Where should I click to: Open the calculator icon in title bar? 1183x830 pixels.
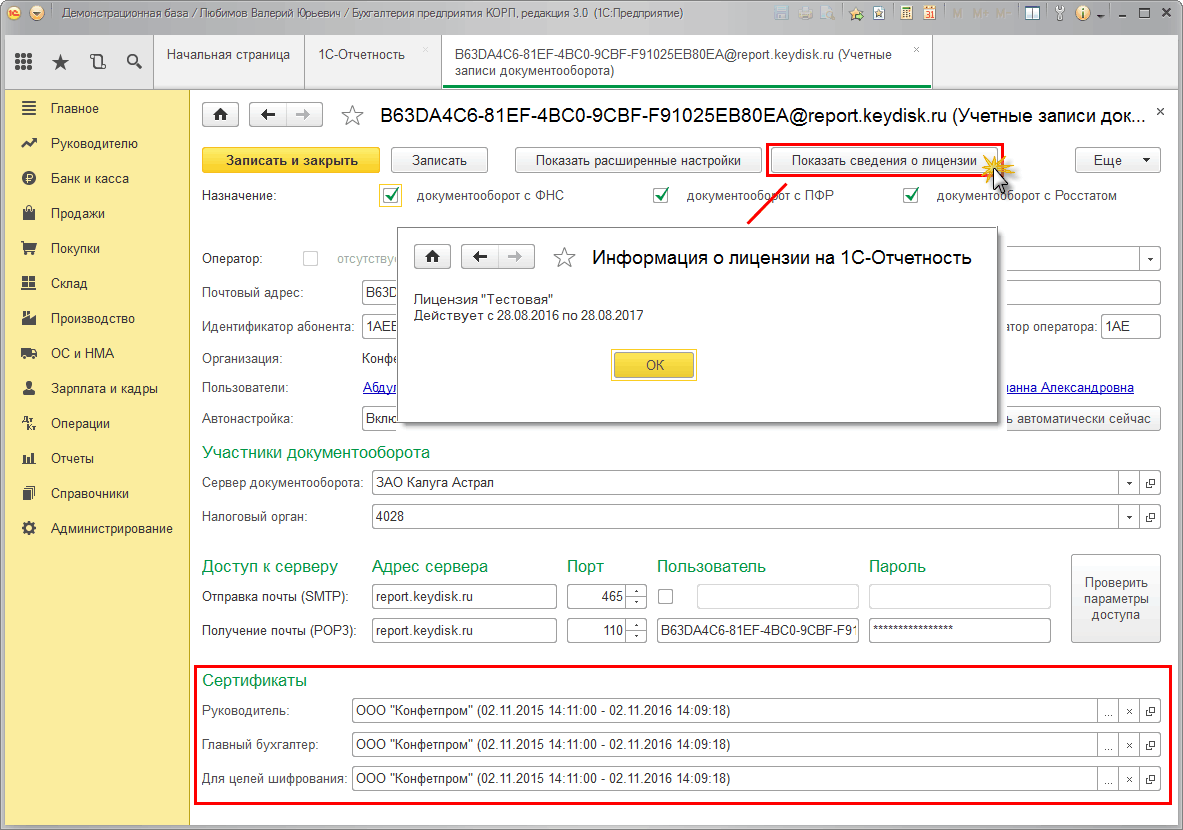(906, 14)
